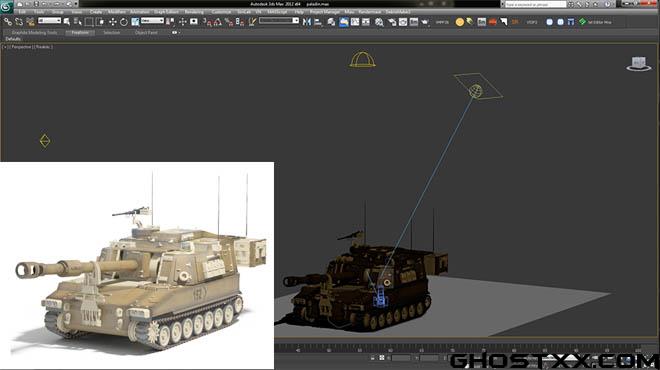Select the Select and Link tool
The width and height of the screenshot is (660, 370).
(8, 21)
